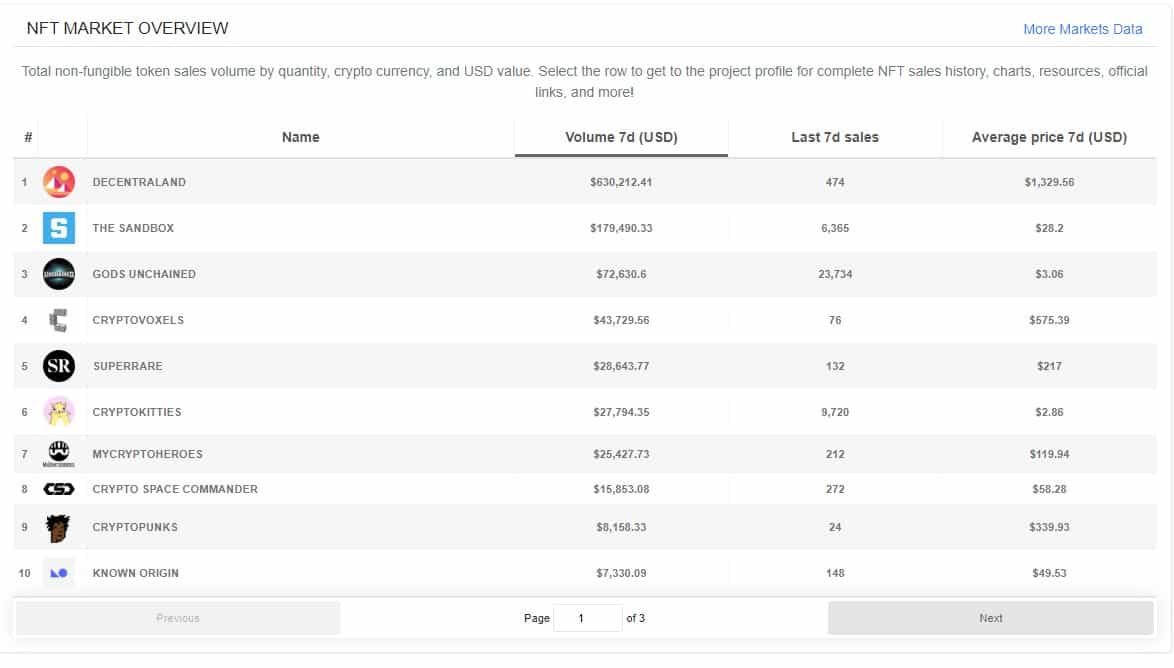This screenshot has width=1174, height=668.
Task: Click SuperRare average price $217
Action: pyautogui.click(x=1049, y=366)
